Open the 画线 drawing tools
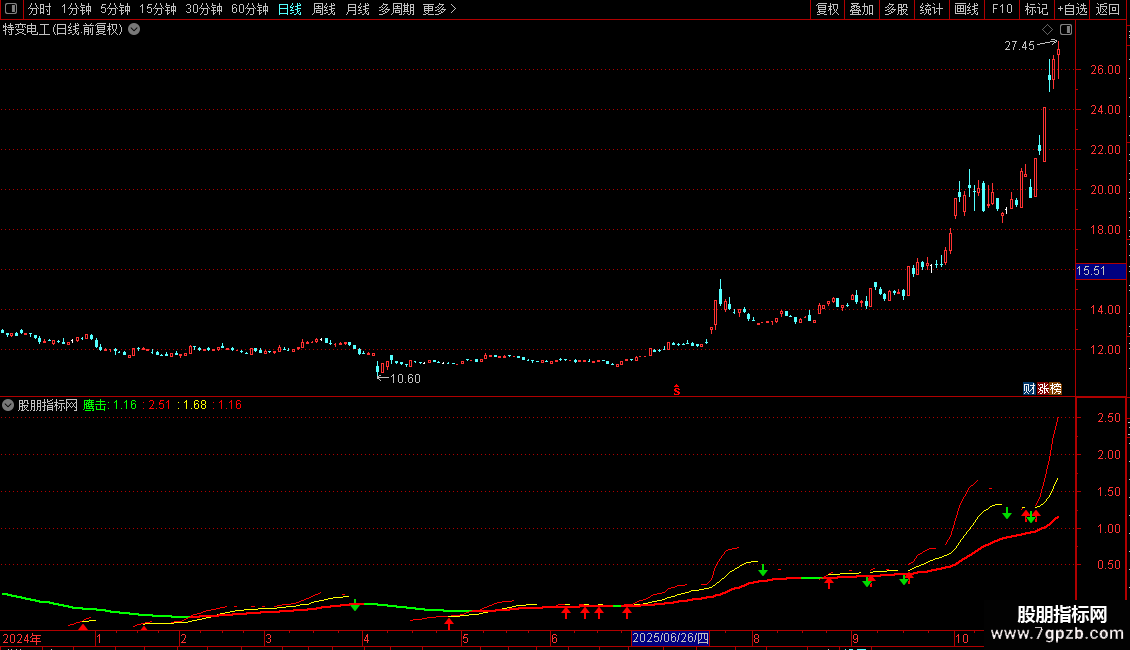1130x650 pixels. point(966,9)
